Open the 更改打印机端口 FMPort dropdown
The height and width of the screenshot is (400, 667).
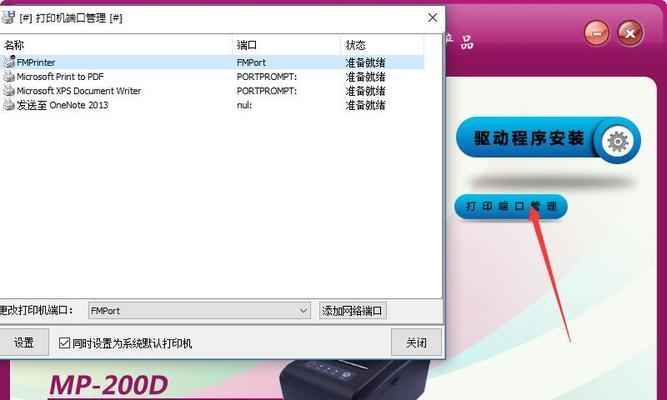[x=199, y=311]
